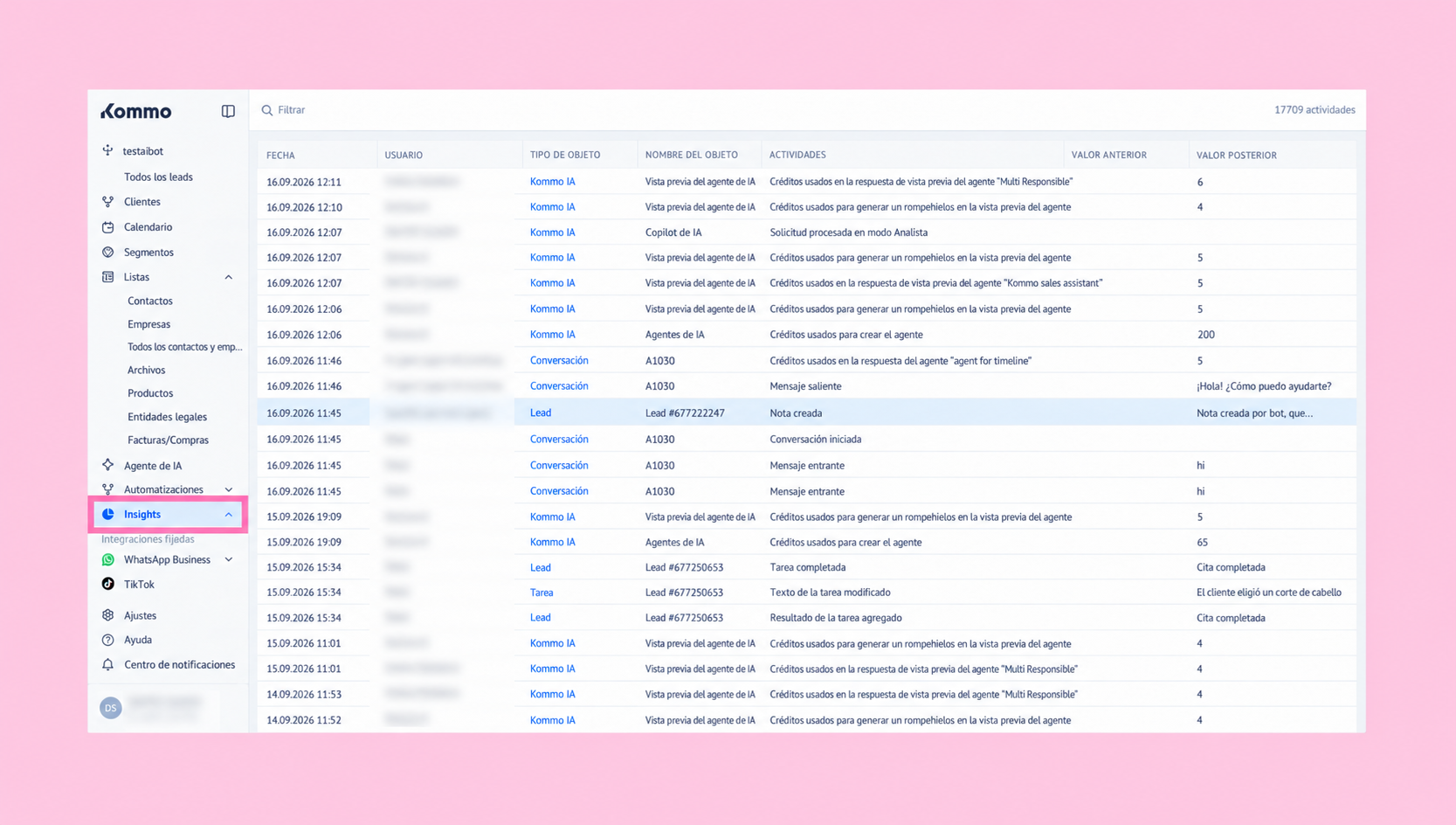Click "Texto de la tarea modificado" activity

pos(830,593)
